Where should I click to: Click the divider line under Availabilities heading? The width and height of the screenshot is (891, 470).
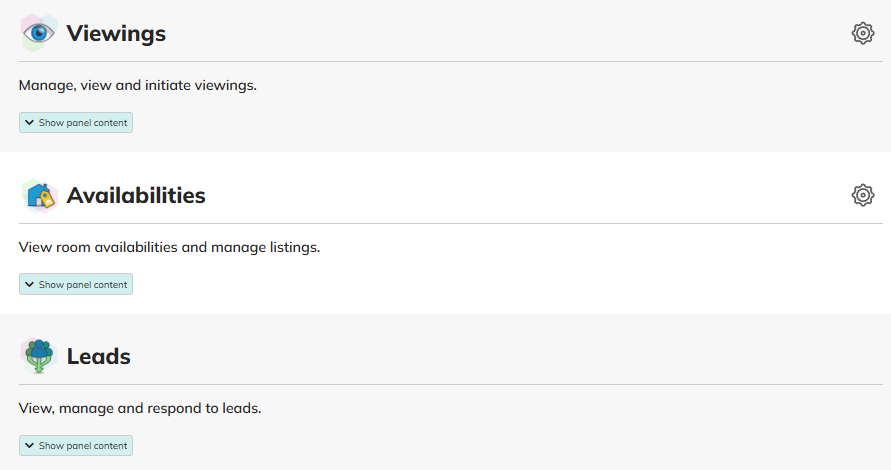(x=450, y=223)
